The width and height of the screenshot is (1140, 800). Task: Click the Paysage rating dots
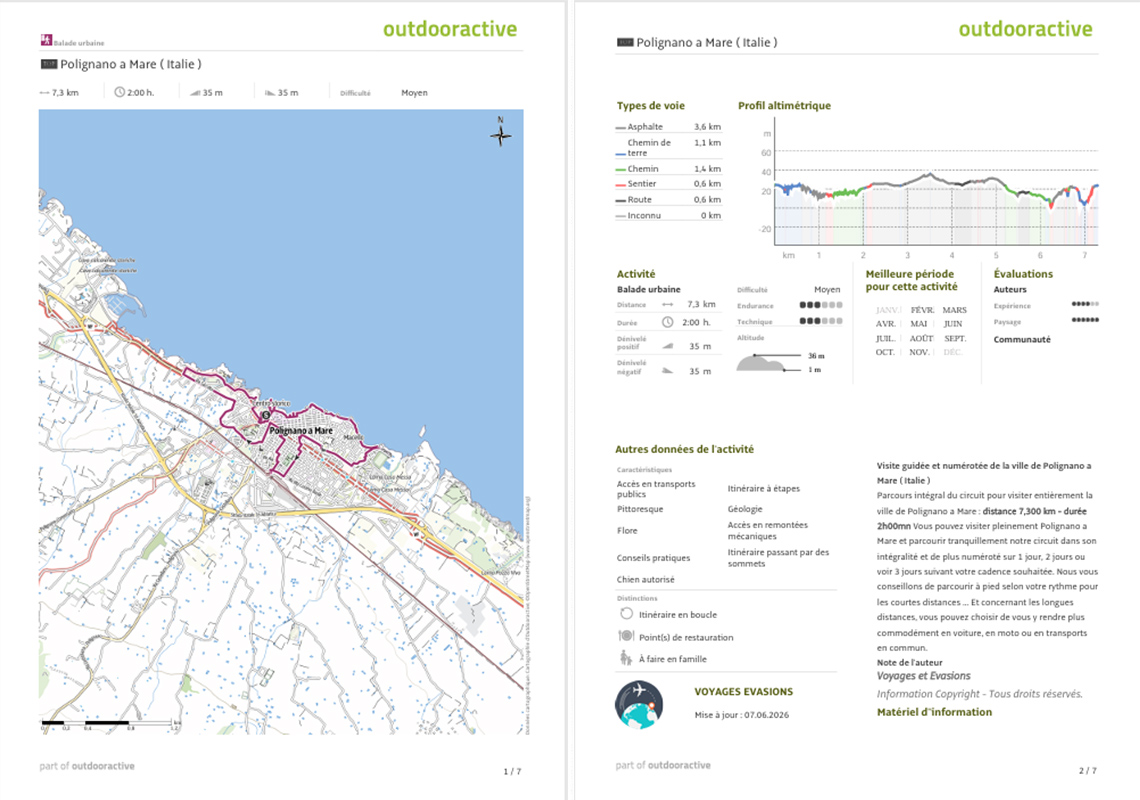click(x=1085, y=320)
